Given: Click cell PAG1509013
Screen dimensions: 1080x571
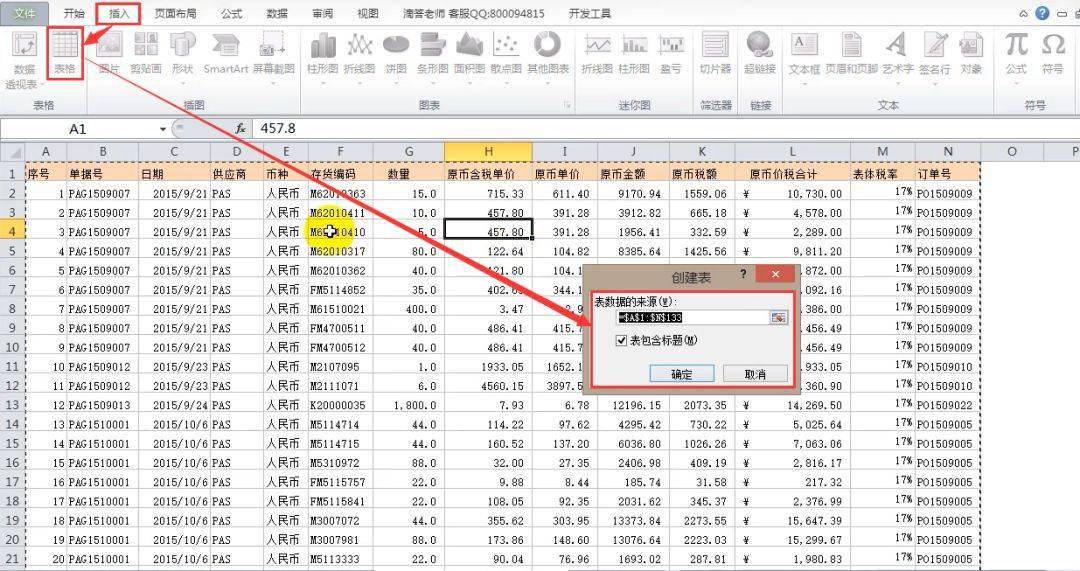Looking at the screenshot, I should 103,405.
